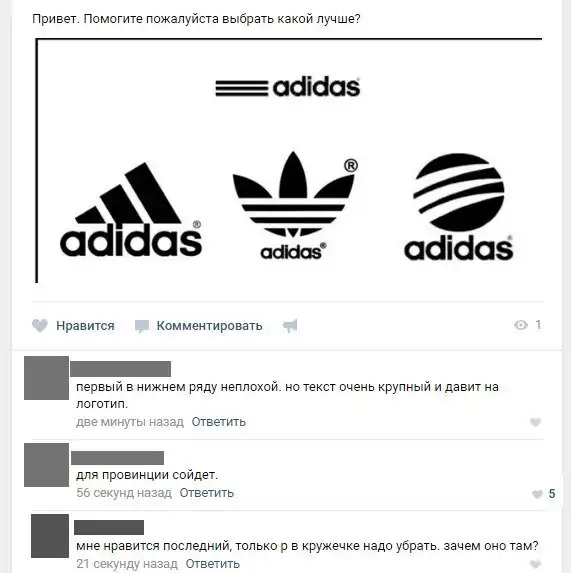Click the 'две минуты назад' timestamp

point(130,422)
